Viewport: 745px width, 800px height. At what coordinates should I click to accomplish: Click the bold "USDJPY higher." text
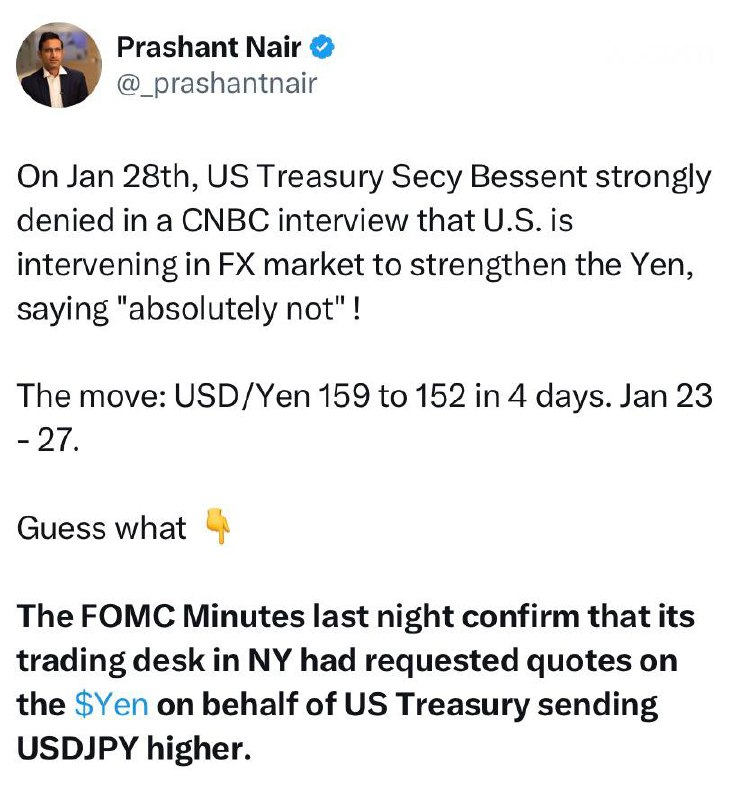[135, 748]
